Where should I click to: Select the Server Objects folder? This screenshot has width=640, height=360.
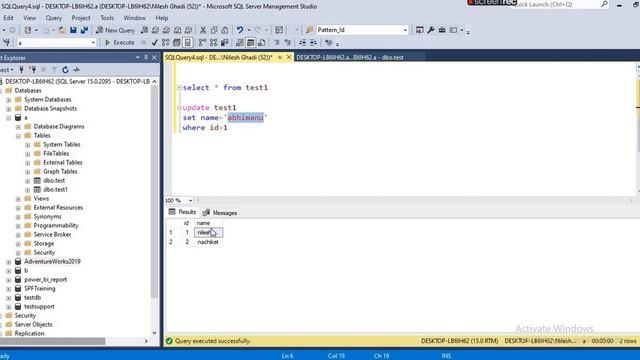tap(33, 324)
